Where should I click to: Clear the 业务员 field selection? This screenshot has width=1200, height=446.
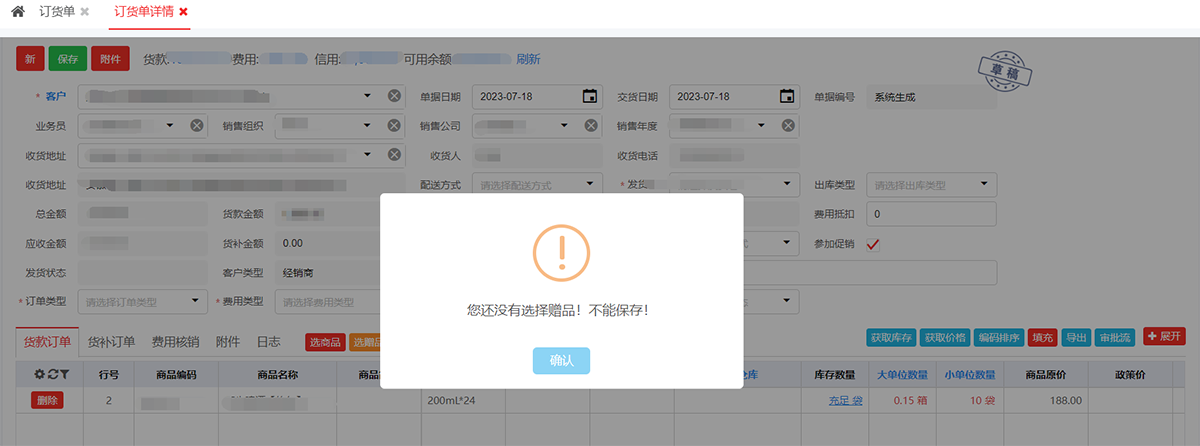tap(197, 125)
